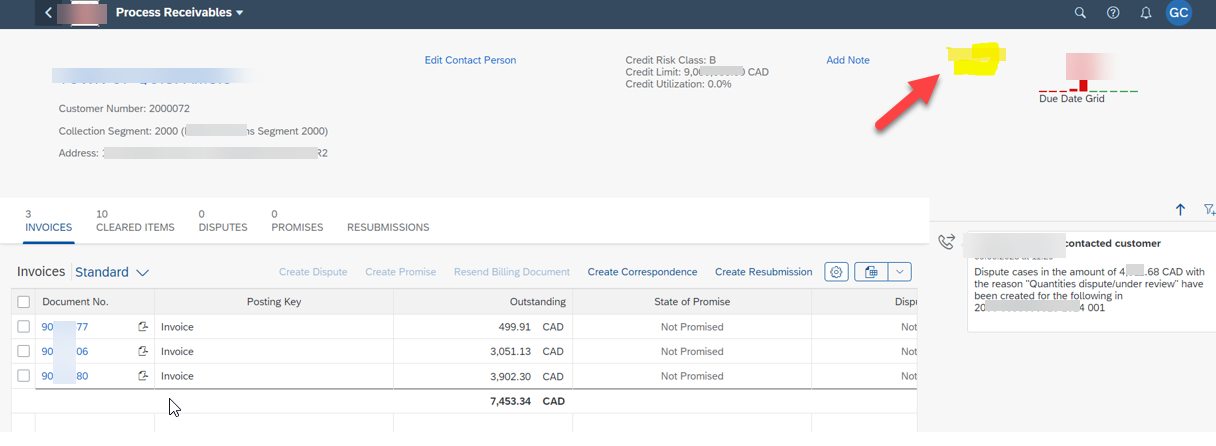
Task: Open the invoice document link ending in 06
Action: click(65, 351)
